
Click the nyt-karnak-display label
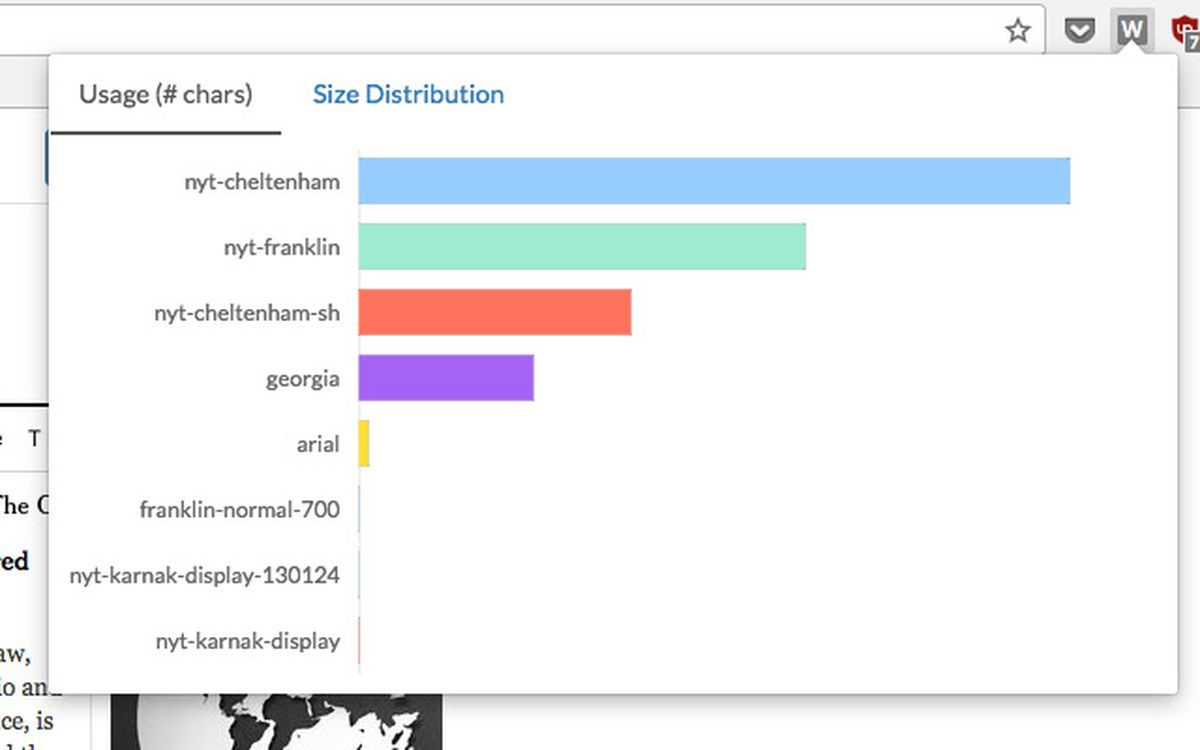pos(247,641)
